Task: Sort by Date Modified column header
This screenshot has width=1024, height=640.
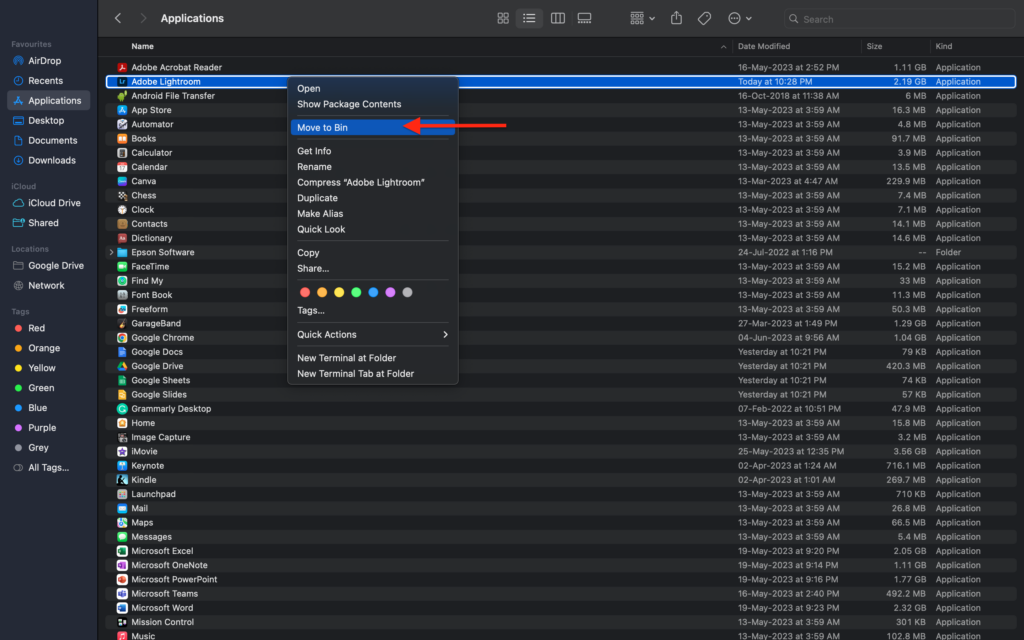Action: [x=763, y=46]
